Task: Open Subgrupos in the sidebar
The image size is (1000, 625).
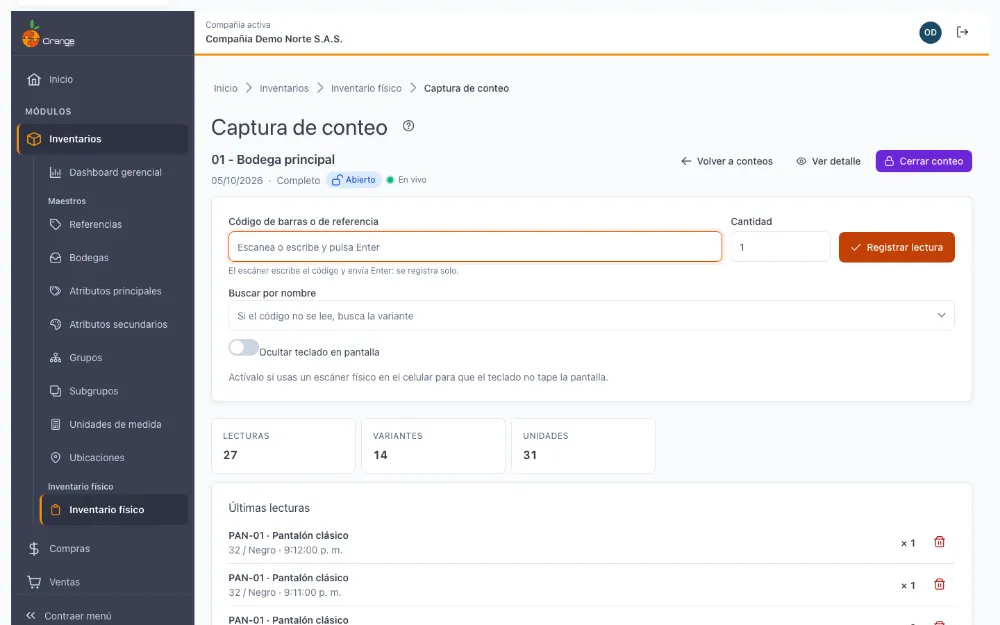Action: coord(94,391)
